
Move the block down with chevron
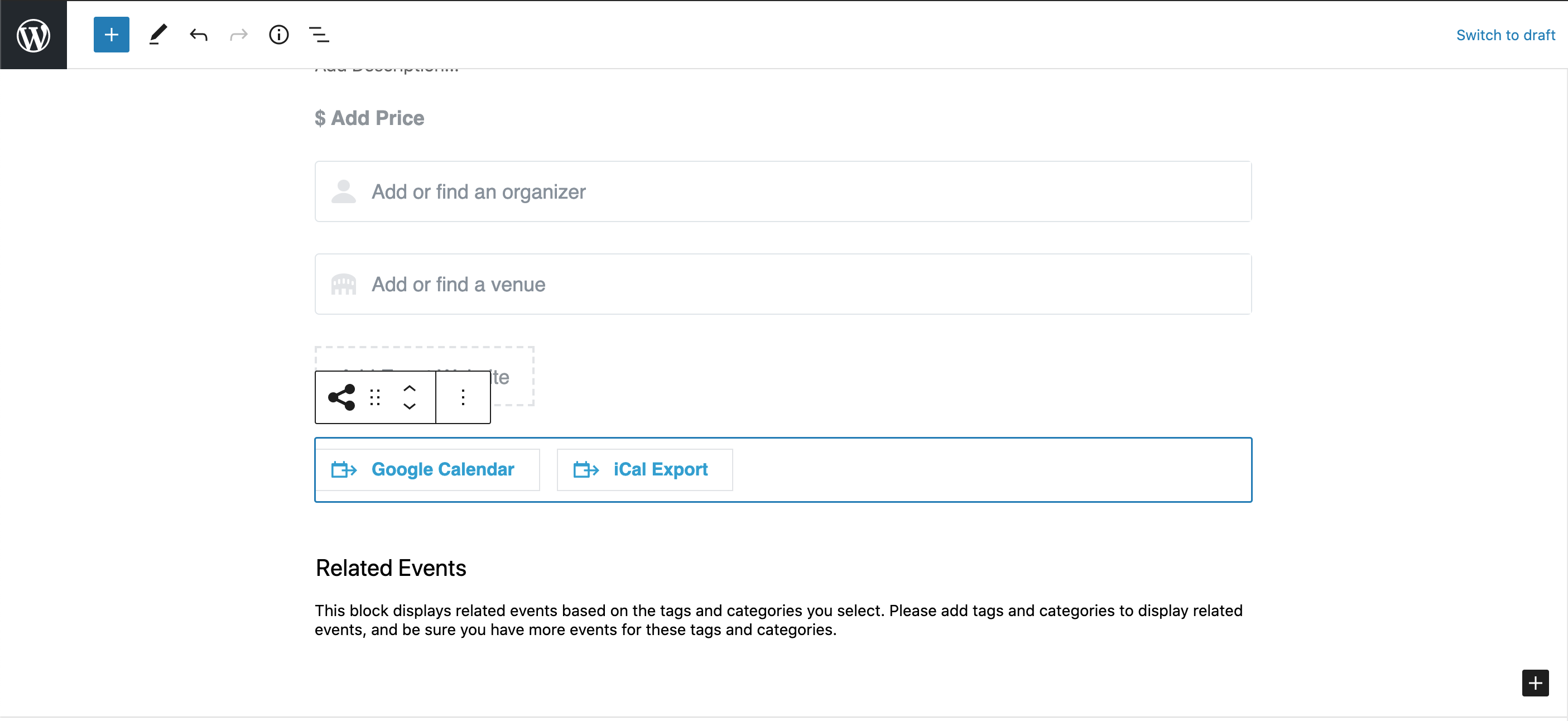410,406
